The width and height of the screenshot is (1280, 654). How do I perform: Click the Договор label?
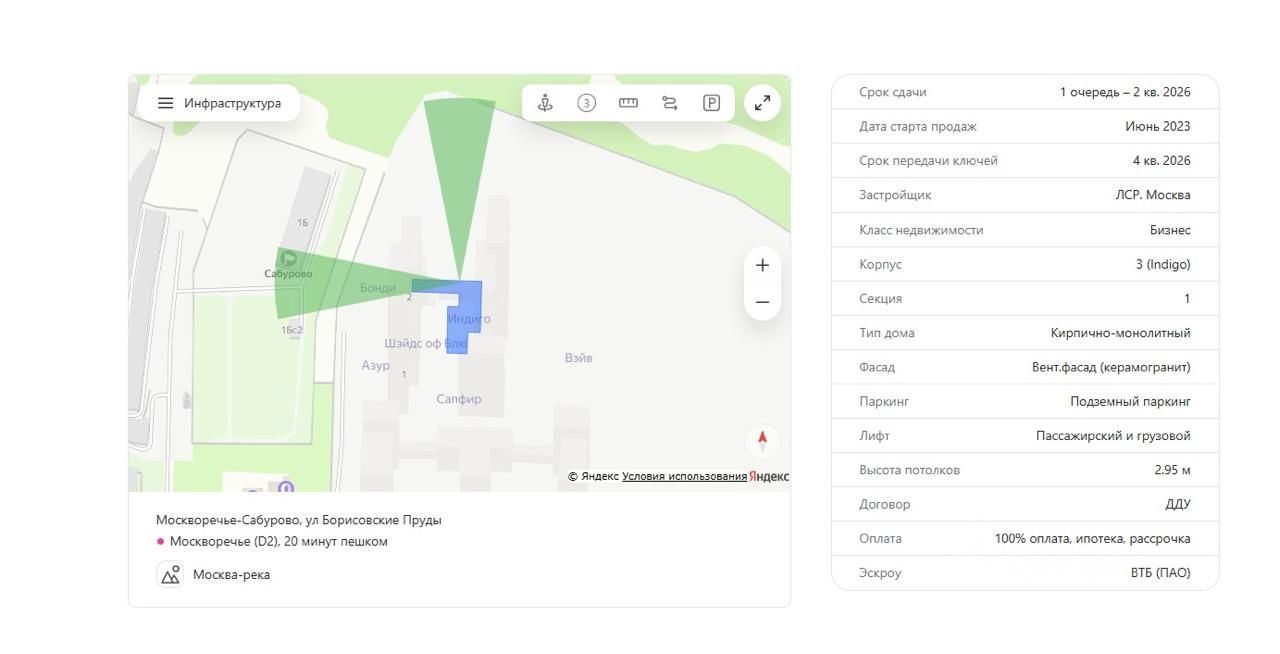pyautogui.click(x=885, y=504)
